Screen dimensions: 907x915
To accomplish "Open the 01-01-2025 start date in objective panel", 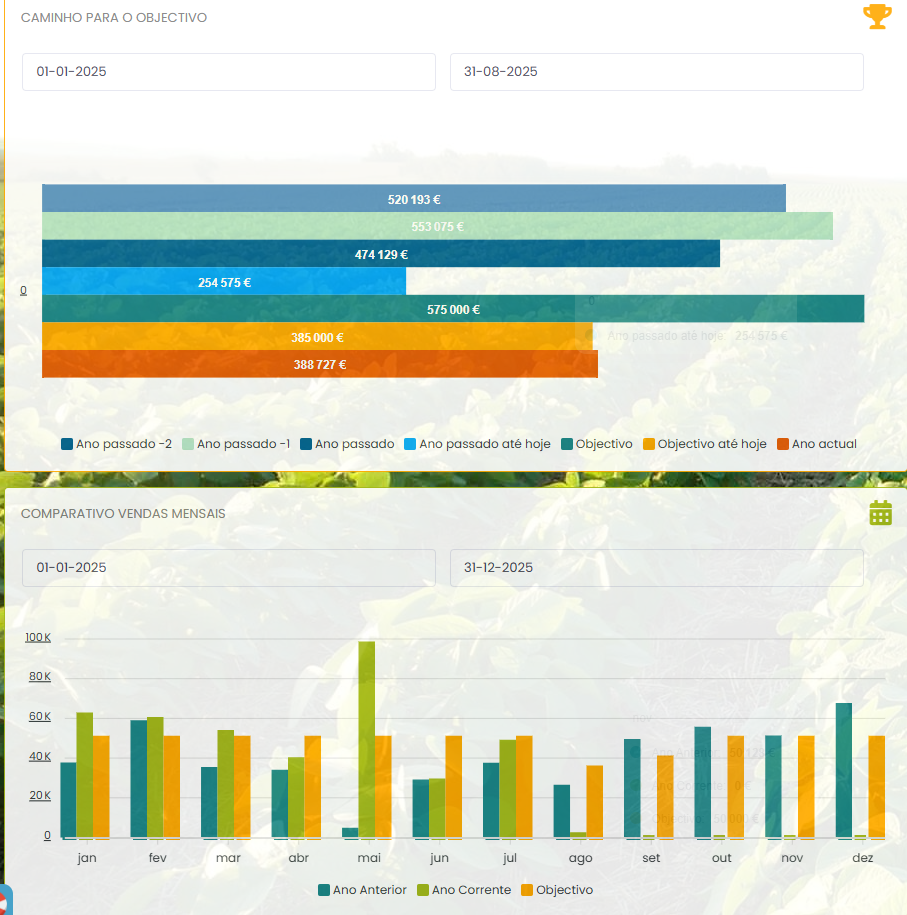I will click(x=228, y=72).
